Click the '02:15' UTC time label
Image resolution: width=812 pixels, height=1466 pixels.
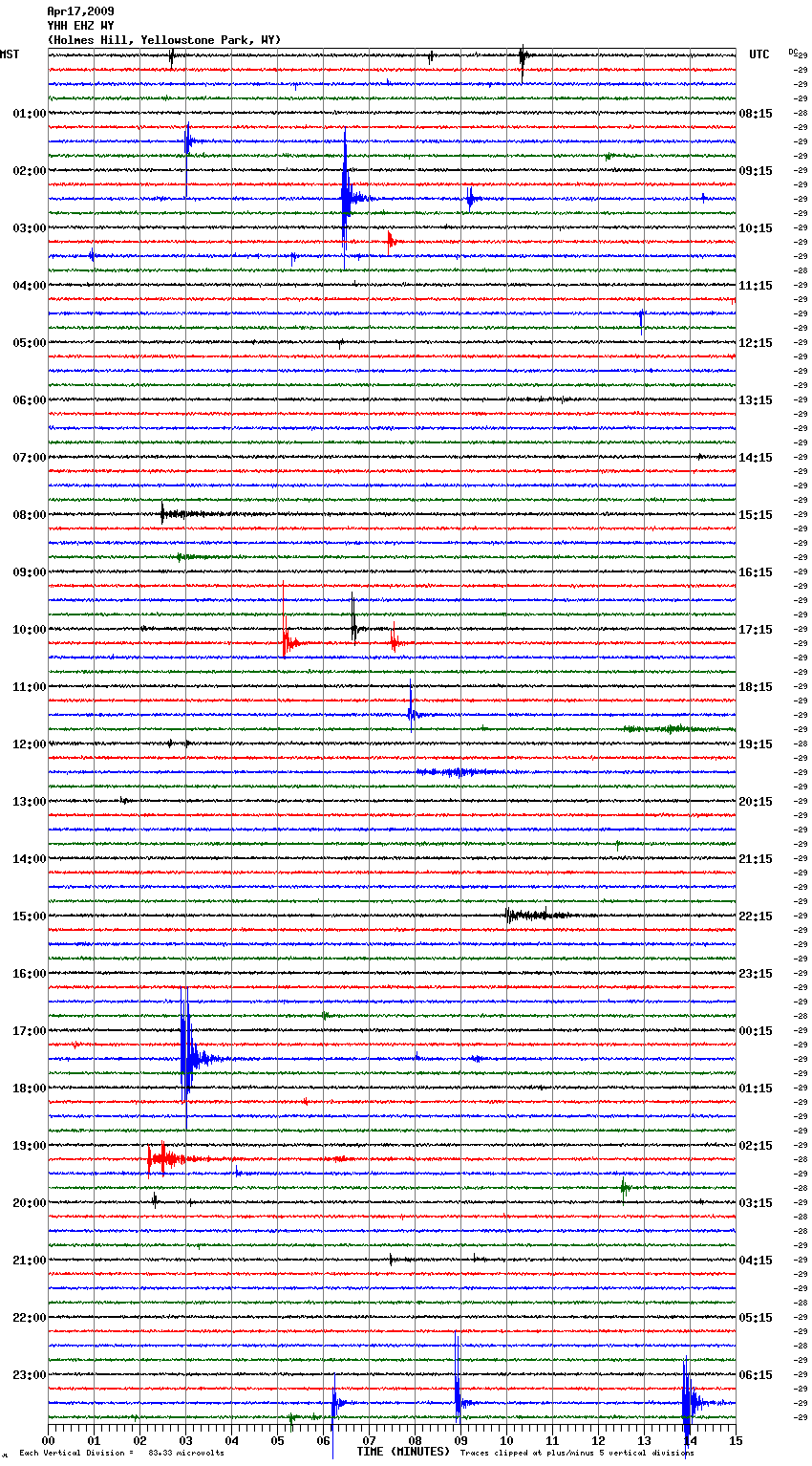click(756, 1146)
